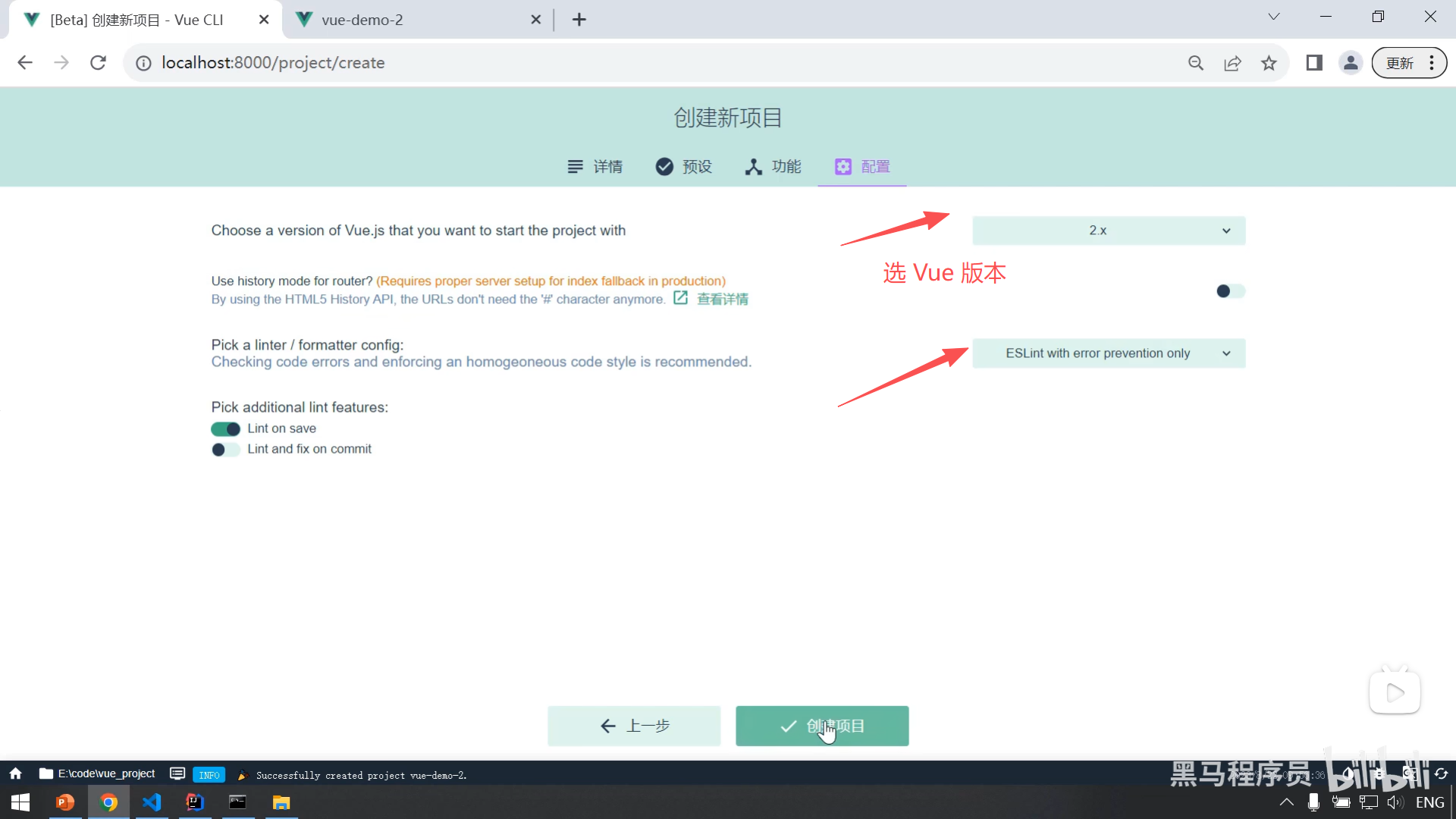Viewport: 1456px width, 819px height.
Task: Open Visual Studio Code from taskbar
Action: coord(152,802)
